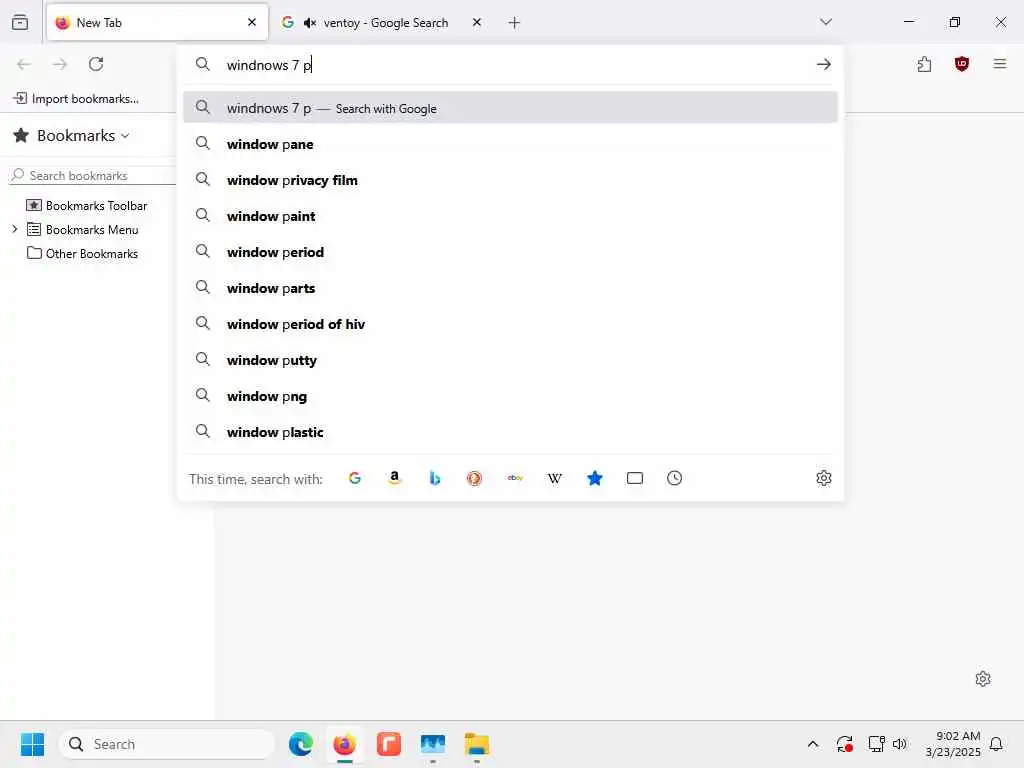Open volume control in system tray
This screenshot has width=1024, height=768.
click(900, 744)
